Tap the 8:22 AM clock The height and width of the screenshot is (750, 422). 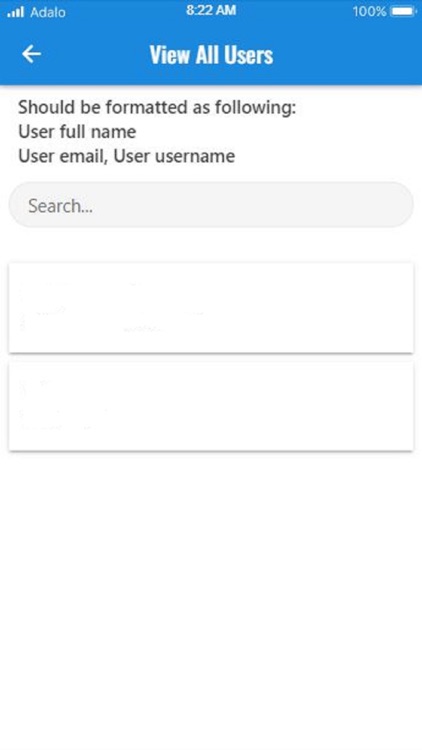pos(211,11)
